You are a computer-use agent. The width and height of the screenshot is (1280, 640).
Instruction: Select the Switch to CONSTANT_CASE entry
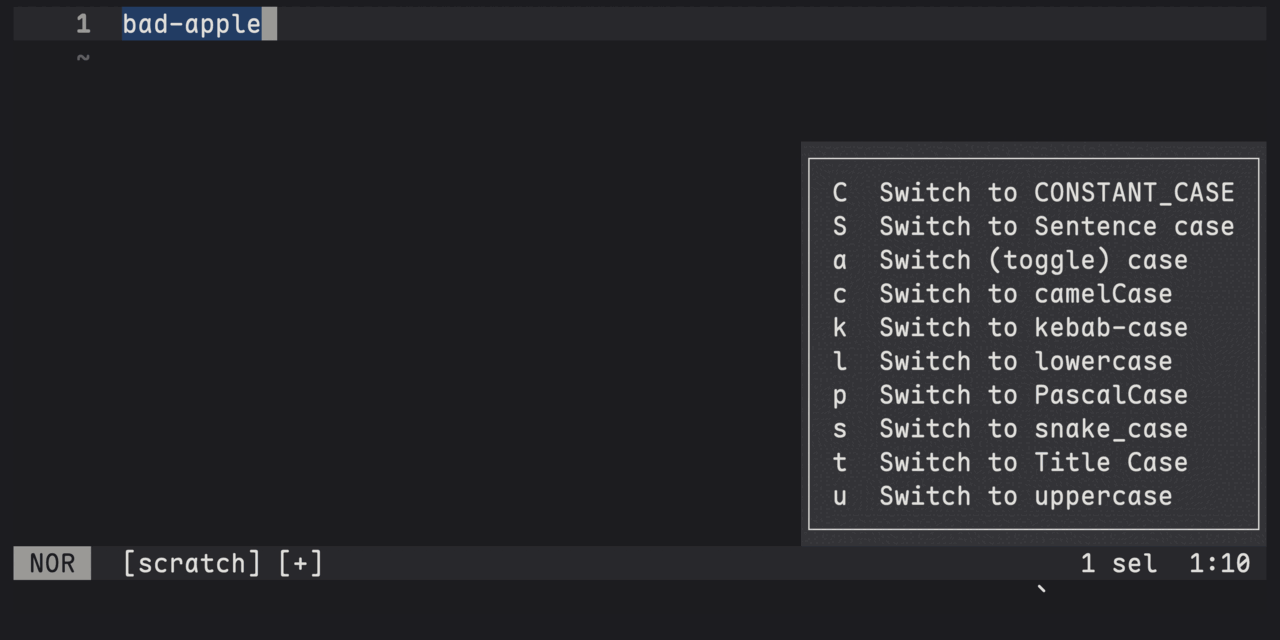pos(1033,192)
